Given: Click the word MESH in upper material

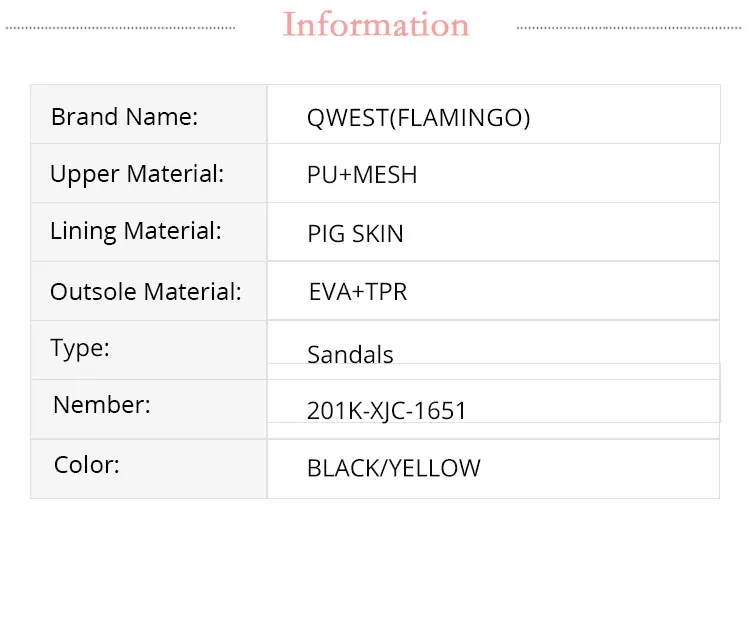Looking at the screenshot, I should (384, 175).
